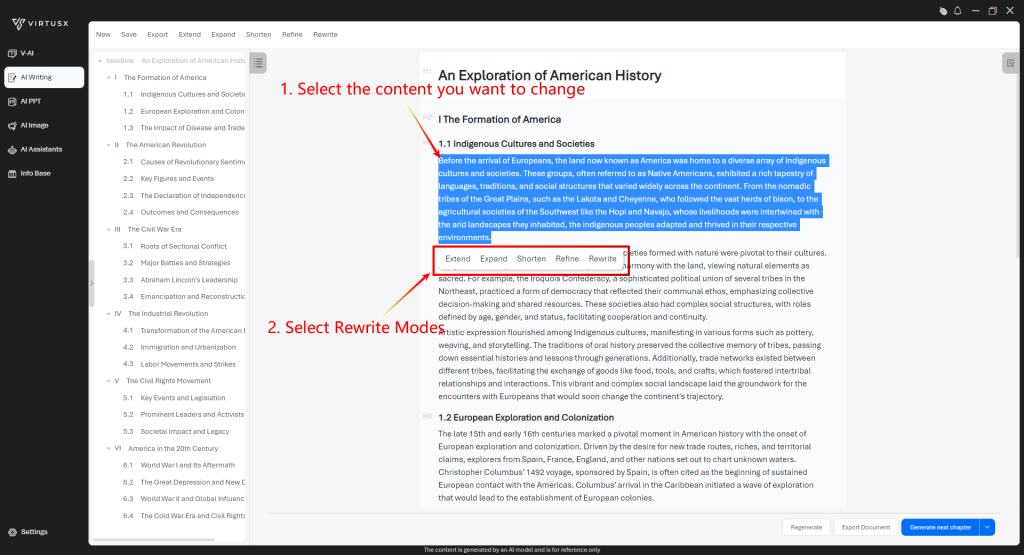Select outline item 1.1 Indigenous Cultures

(183, 95)
